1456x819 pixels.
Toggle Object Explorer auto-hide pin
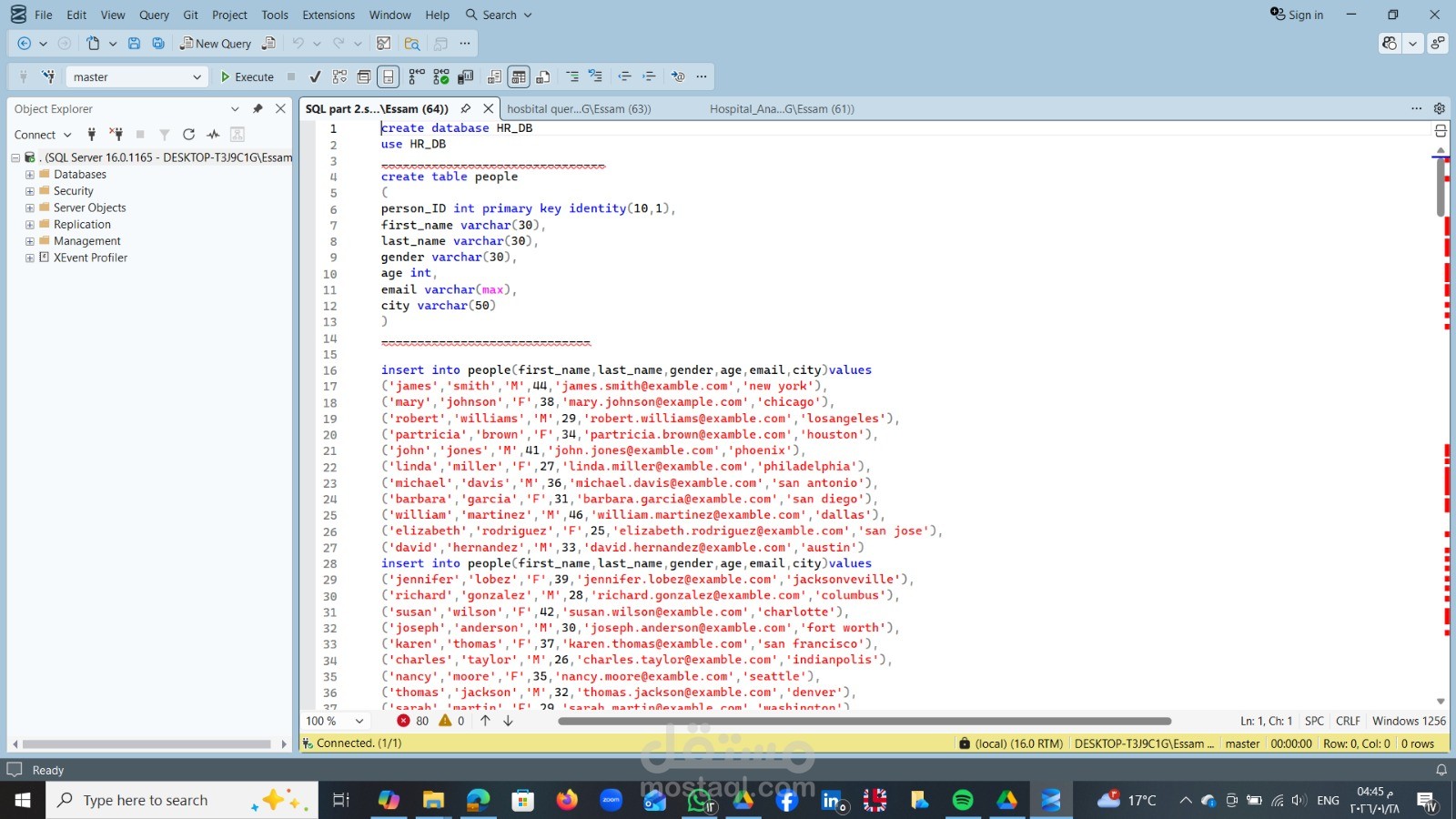point(258,108)
